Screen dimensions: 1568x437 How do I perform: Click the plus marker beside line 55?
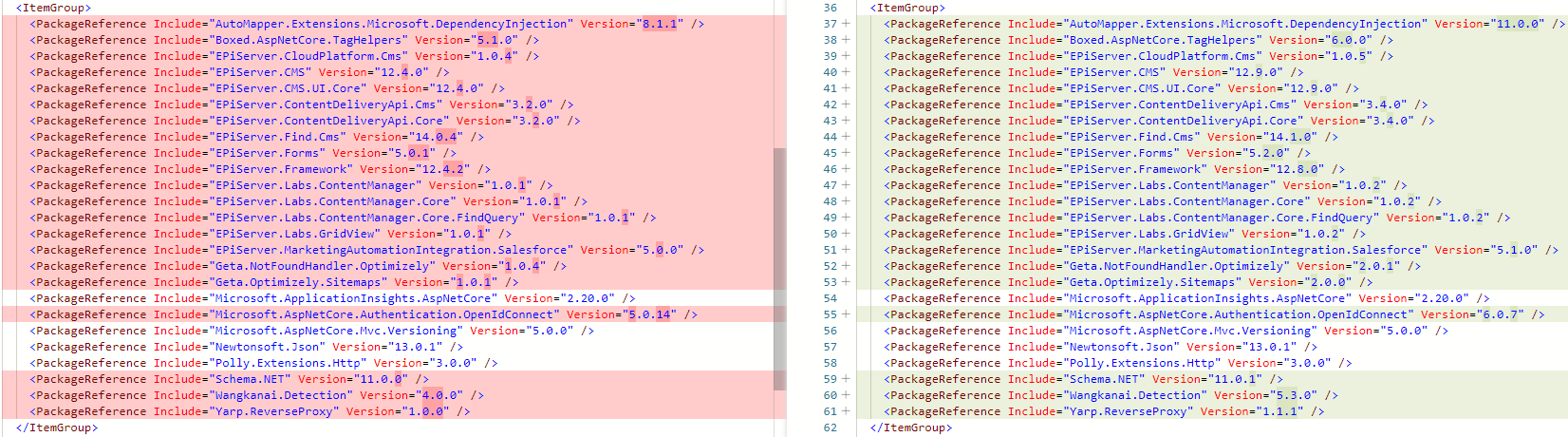[846, 314]
